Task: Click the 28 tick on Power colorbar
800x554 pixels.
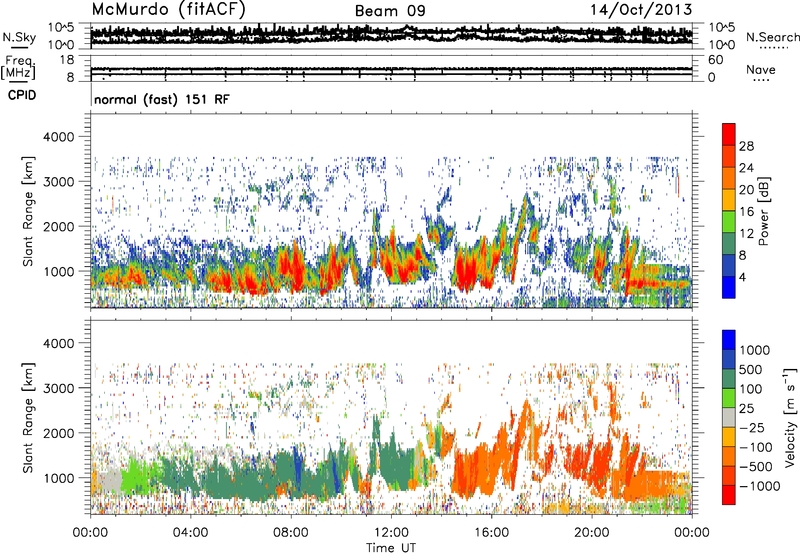Action: [x=746, y=146]
